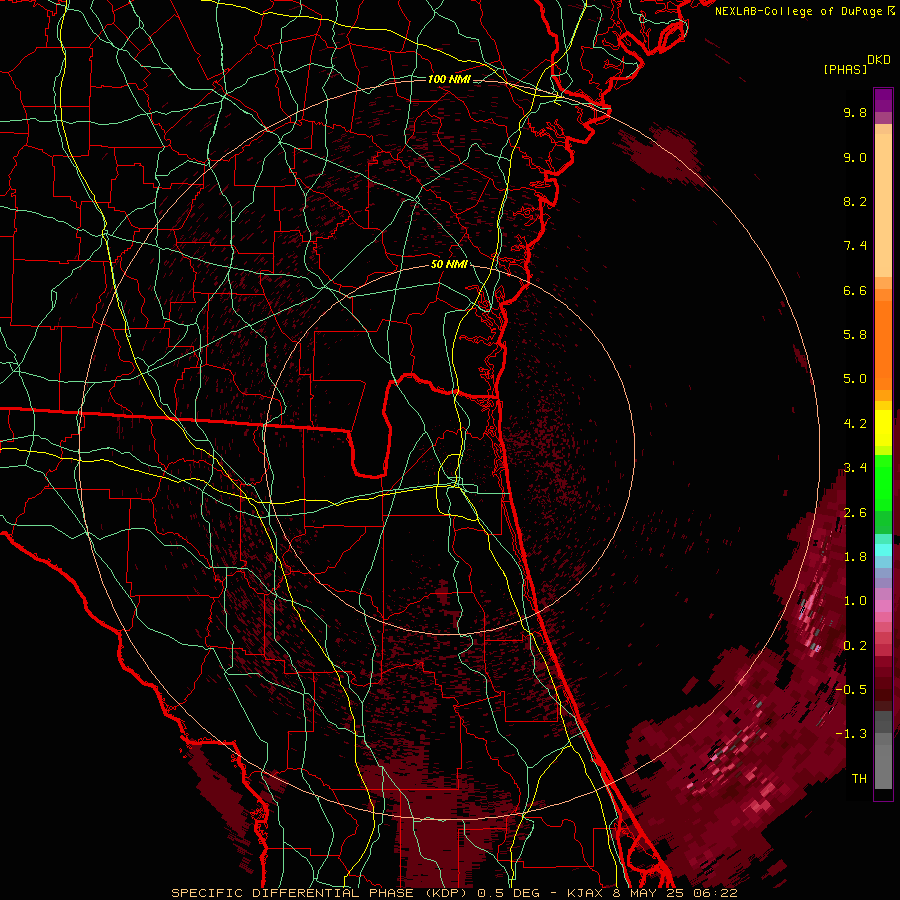900x900 pixels.
Task: Click the 9.0 scale value
Action: [x=855, y=157]
